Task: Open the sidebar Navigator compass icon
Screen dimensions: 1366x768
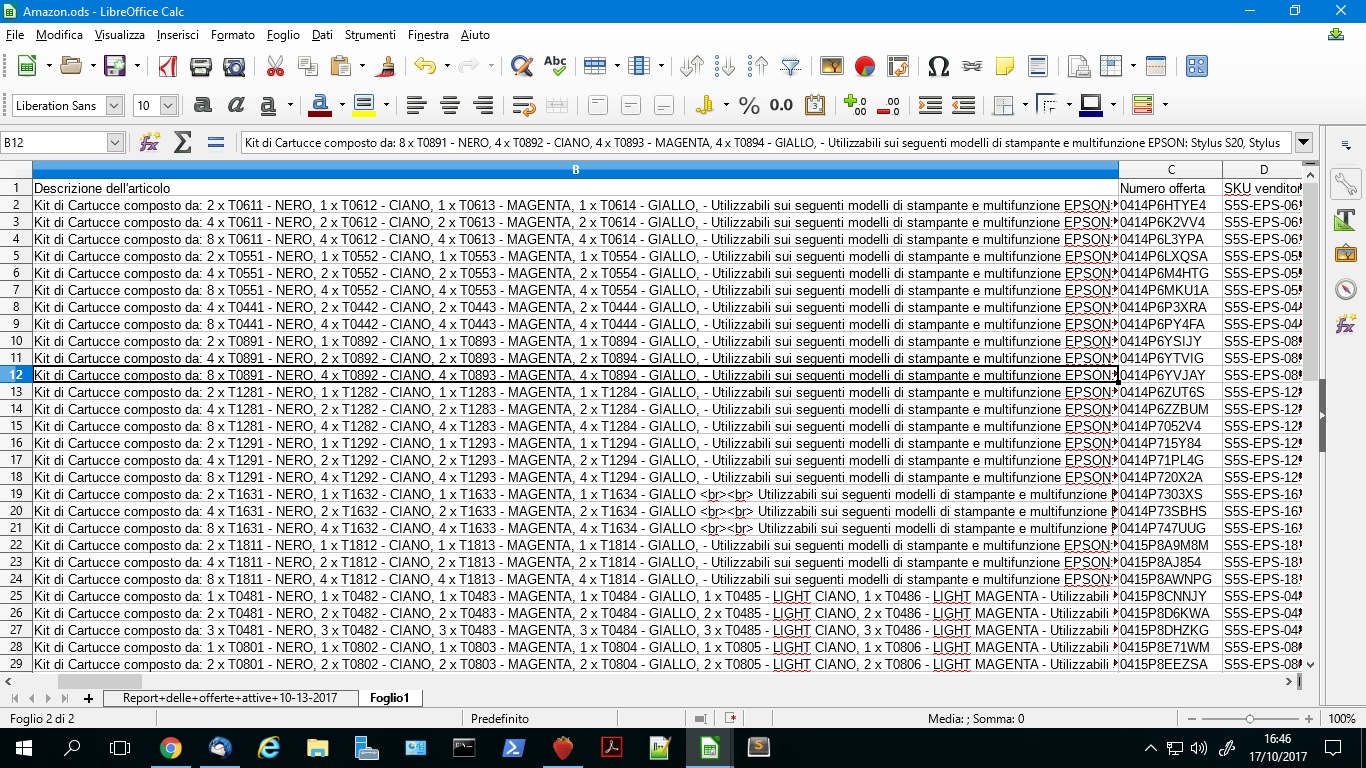Action: pyautogui.click(x=1345, y=289)
